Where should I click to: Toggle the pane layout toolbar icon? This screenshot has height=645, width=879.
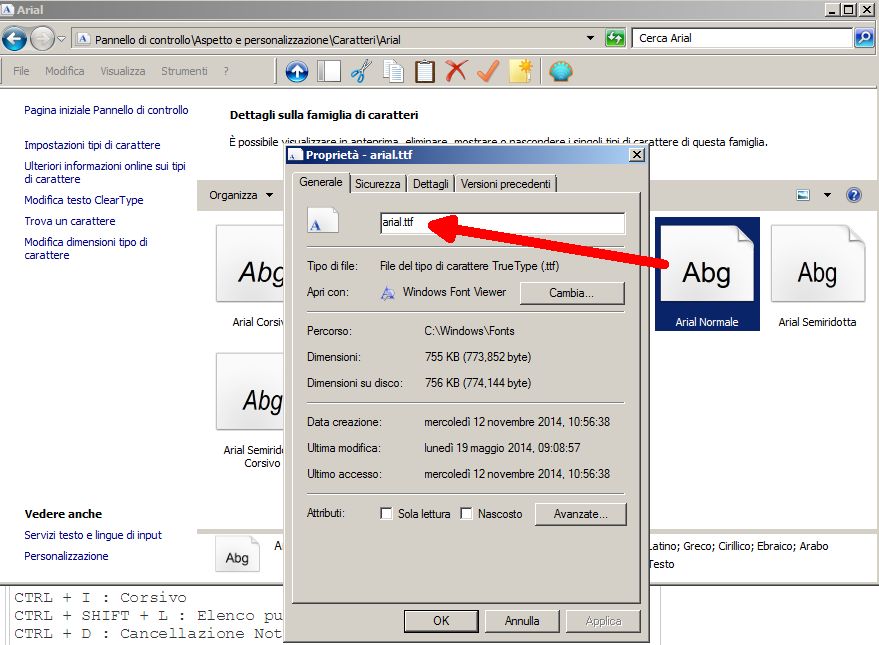tap(329, 72)
